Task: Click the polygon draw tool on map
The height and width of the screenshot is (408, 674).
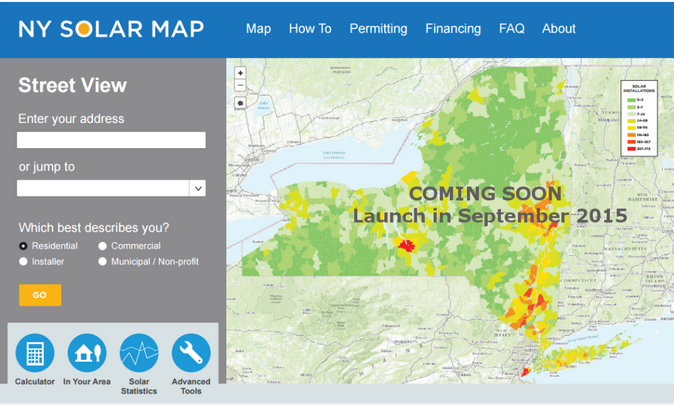Action: (241, 103)
